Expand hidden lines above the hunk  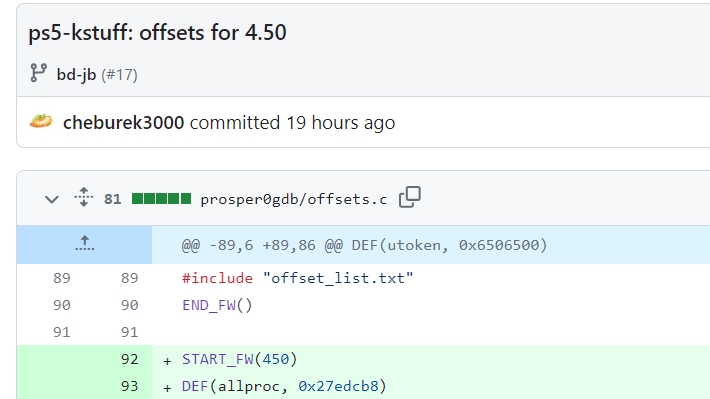[x=85, y=244]
